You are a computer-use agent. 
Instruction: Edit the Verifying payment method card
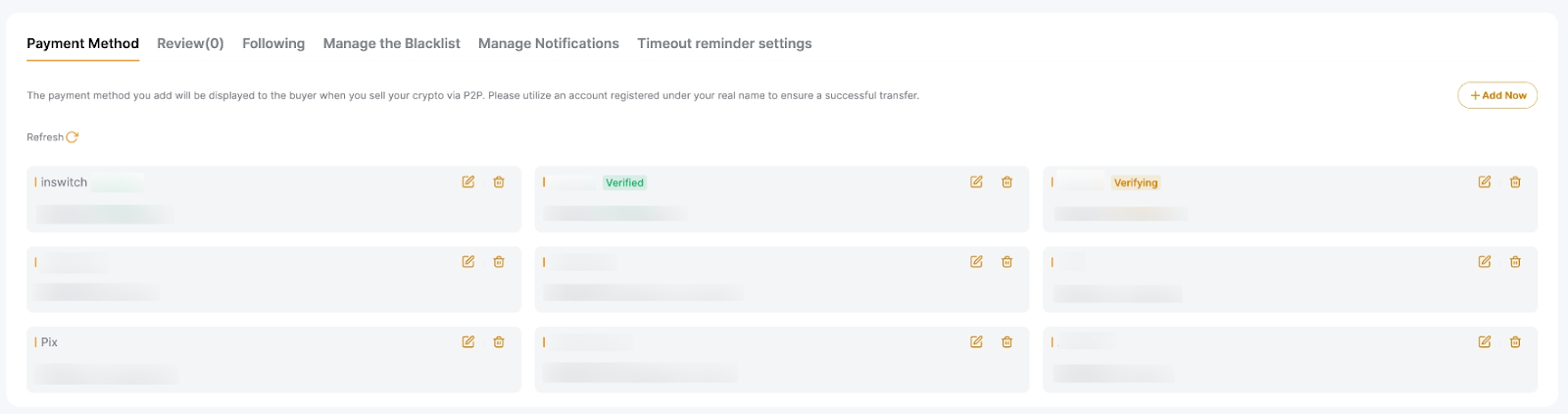1485,182
